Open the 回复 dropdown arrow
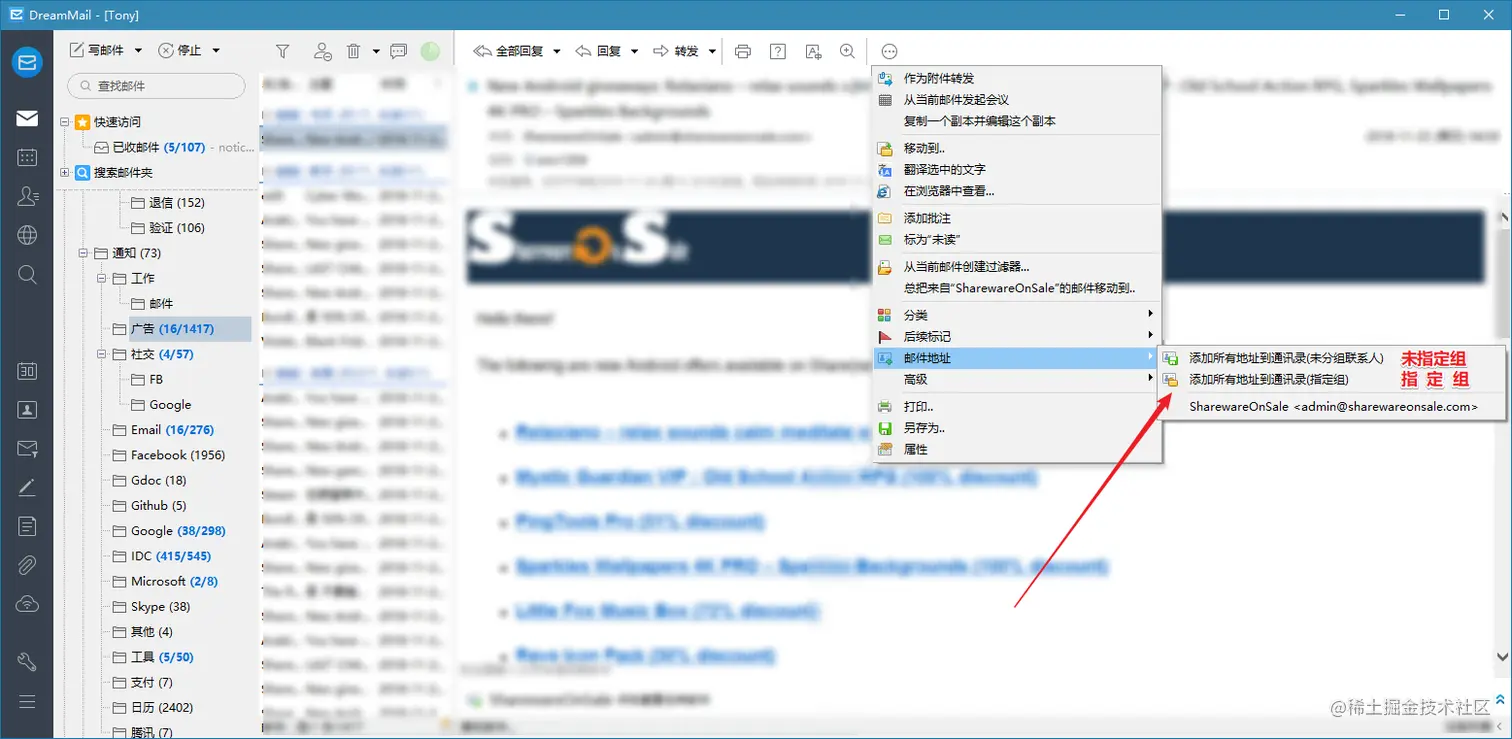1512x739 pixels. pyautogui.click(x=634, y=51)
